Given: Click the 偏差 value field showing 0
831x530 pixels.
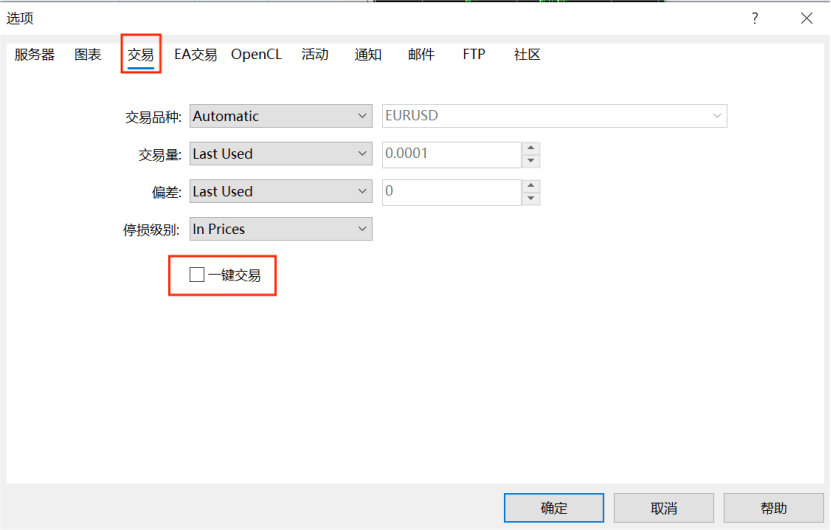Looking at the screenshot, I should tap(452, 192).
